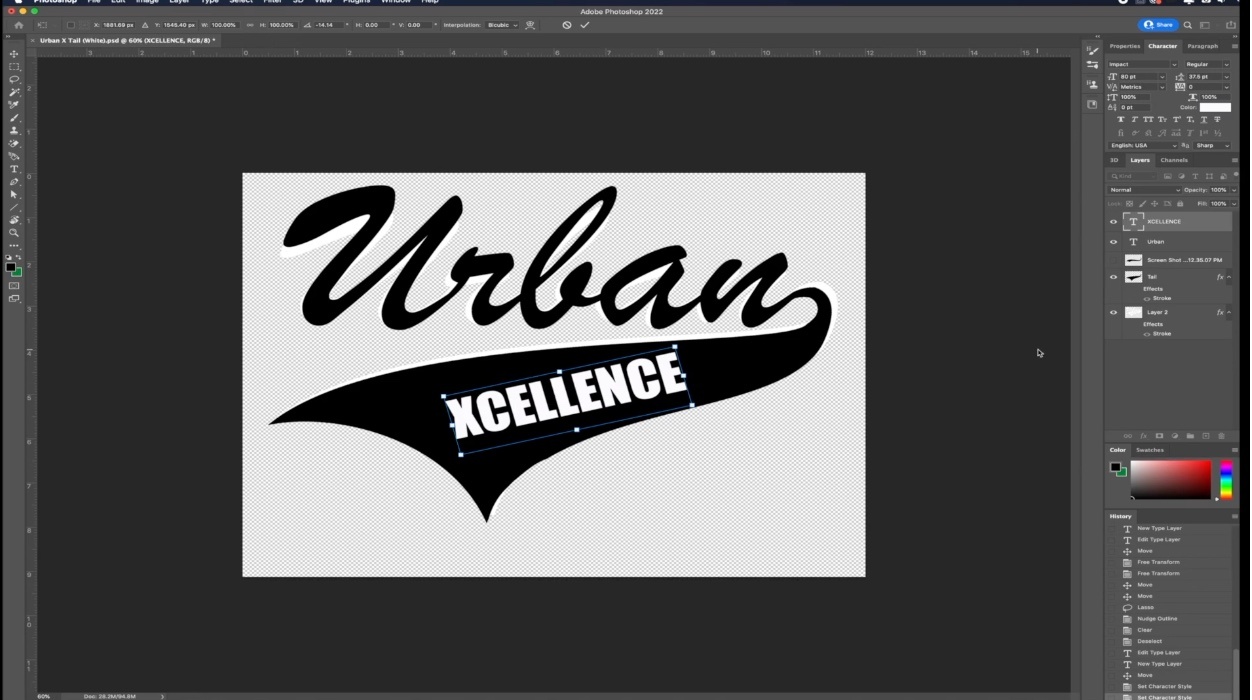
Task: Commit the transform with the checkmark icon
Action: [585, 25]
